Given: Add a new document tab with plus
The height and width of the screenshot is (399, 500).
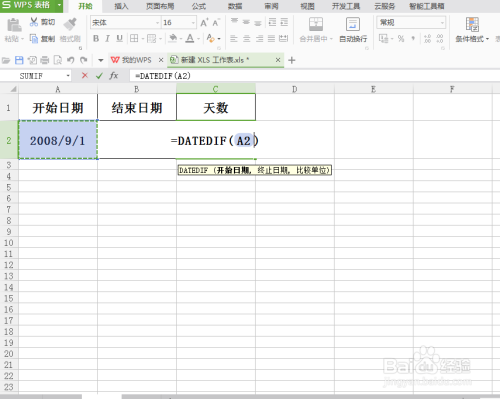Looking at the screenshot, I should pyautogui.click(x=292, y=60).
